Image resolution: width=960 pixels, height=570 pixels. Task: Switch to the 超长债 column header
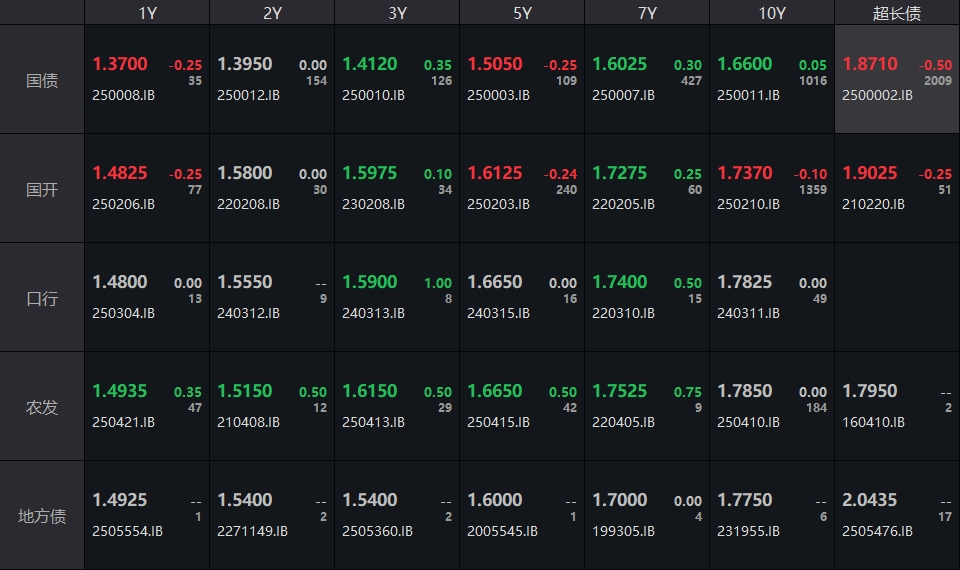(896, 13)
